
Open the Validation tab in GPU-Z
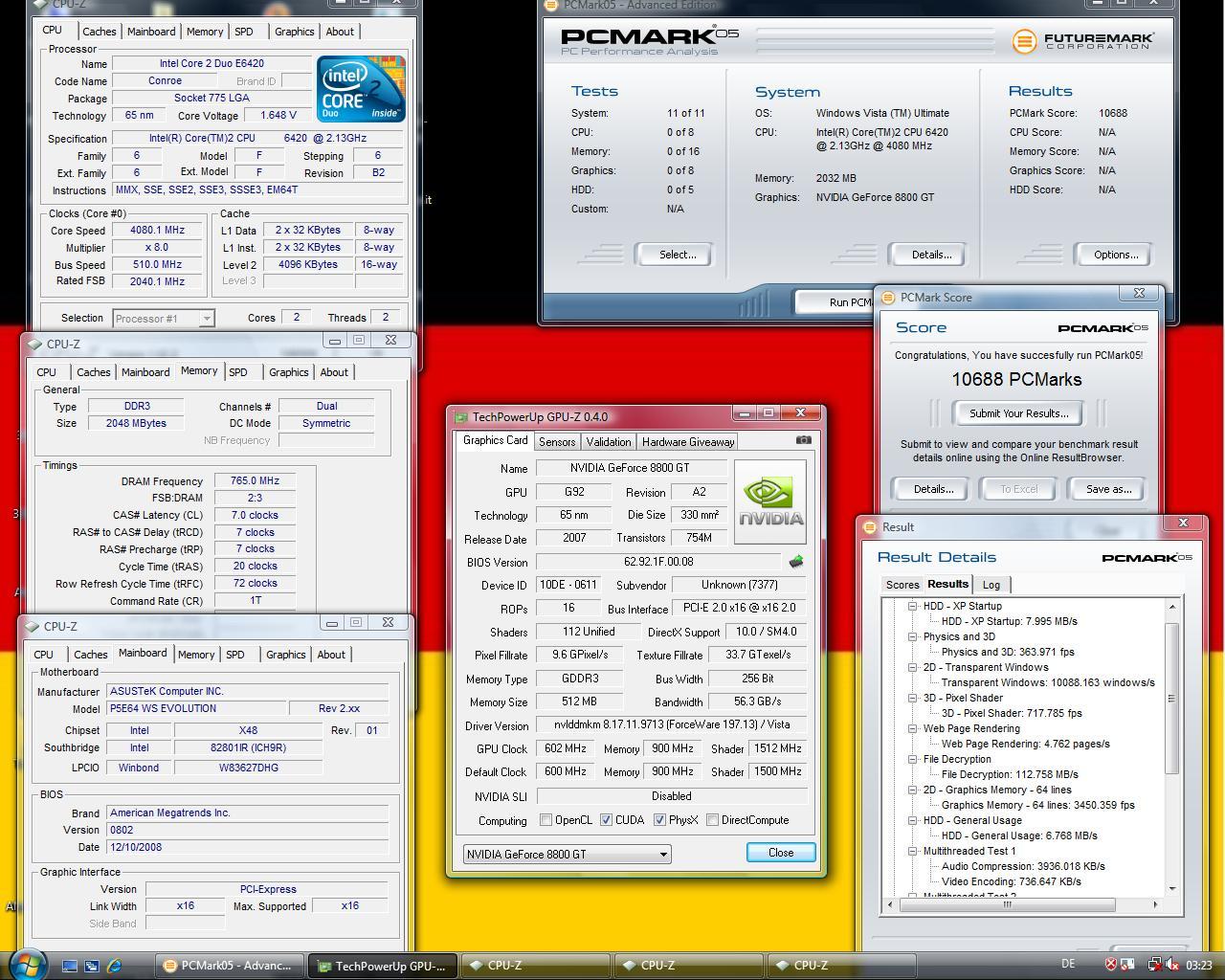coord(609,442)
